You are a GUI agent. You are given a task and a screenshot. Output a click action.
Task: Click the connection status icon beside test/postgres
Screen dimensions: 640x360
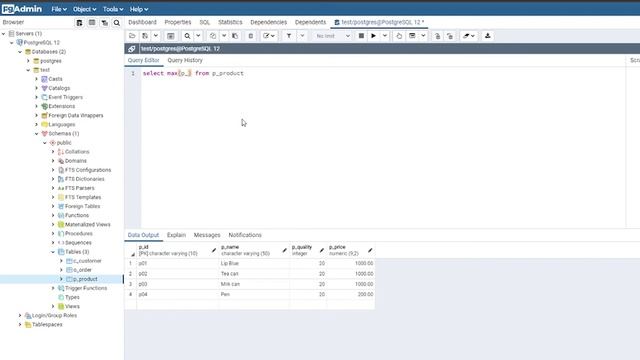[131, 49]
